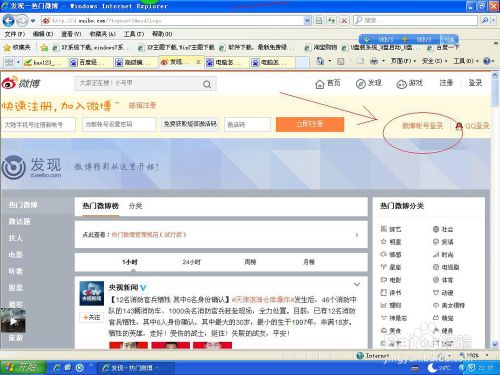Click 免费获取短信激活码 button
This screenshot has width=500, height=375.
click(190, 124)
